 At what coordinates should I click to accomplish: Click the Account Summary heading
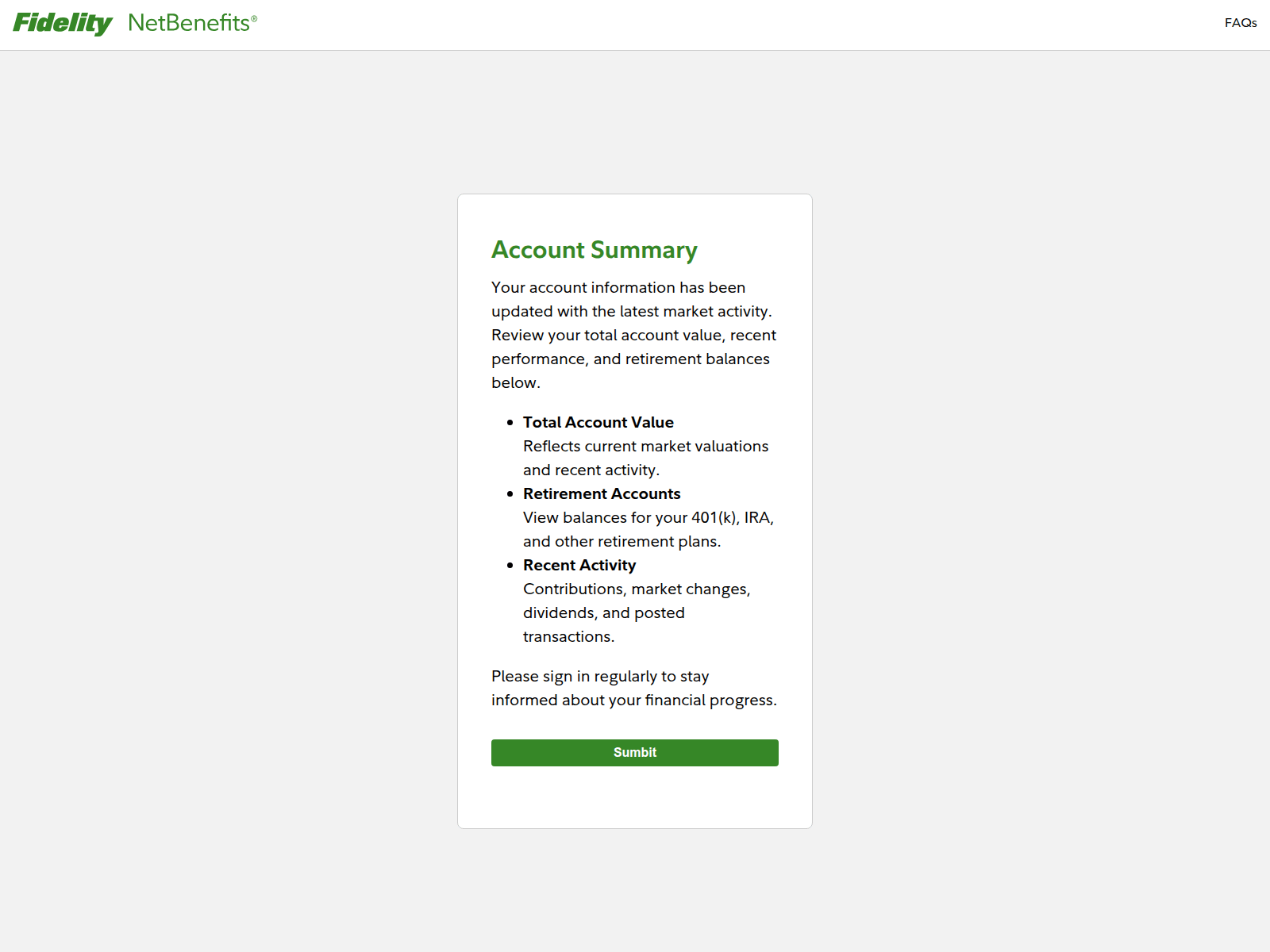tap(594, 250)
